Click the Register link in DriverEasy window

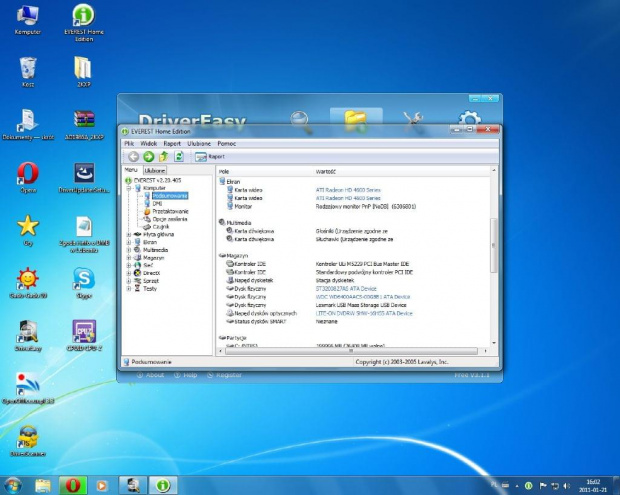[x=225, y=375]
